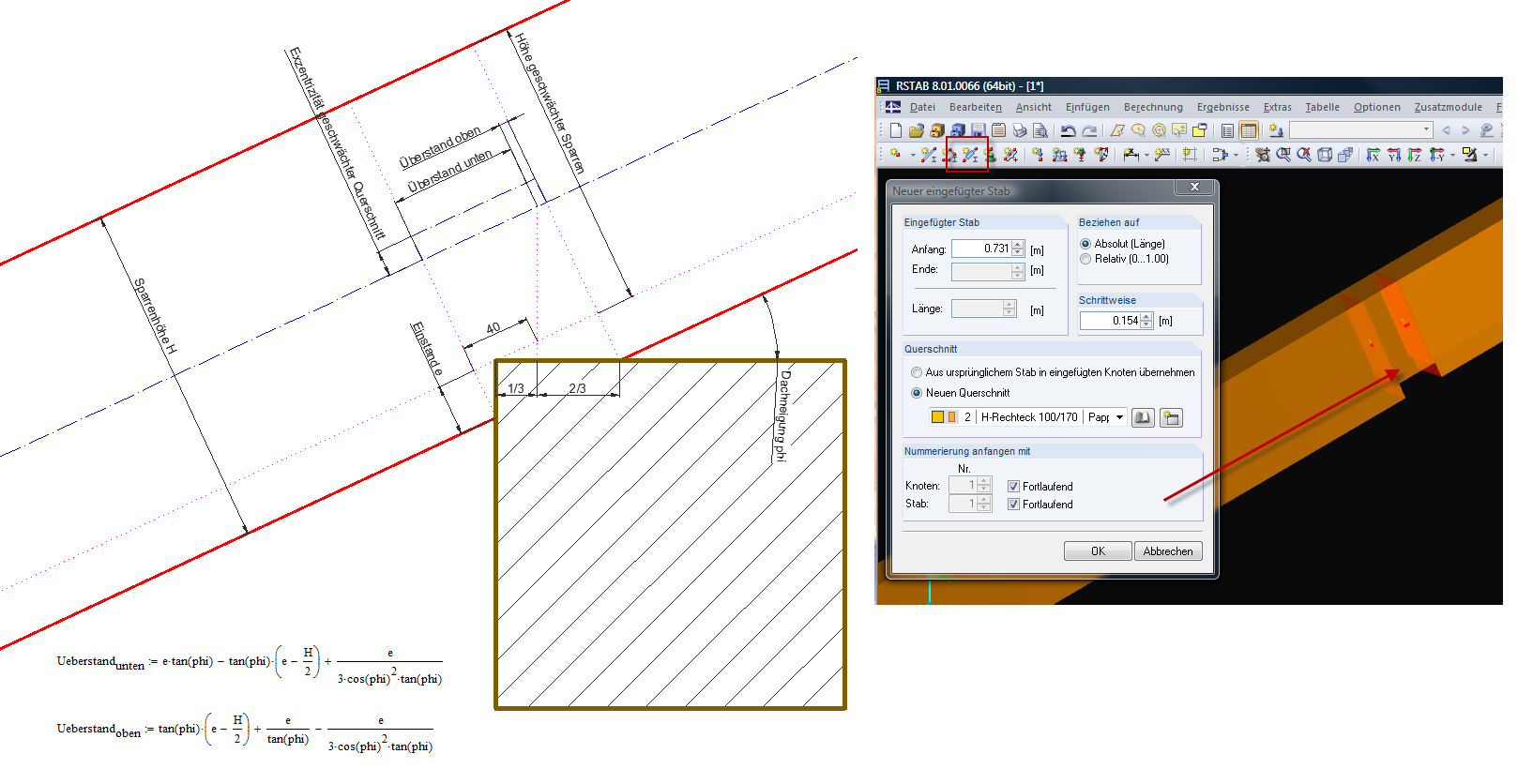This screenshot has width=1518, height=784.
Task: Click the yellow cross-section color swatch
Action: [x=937, y=417]
